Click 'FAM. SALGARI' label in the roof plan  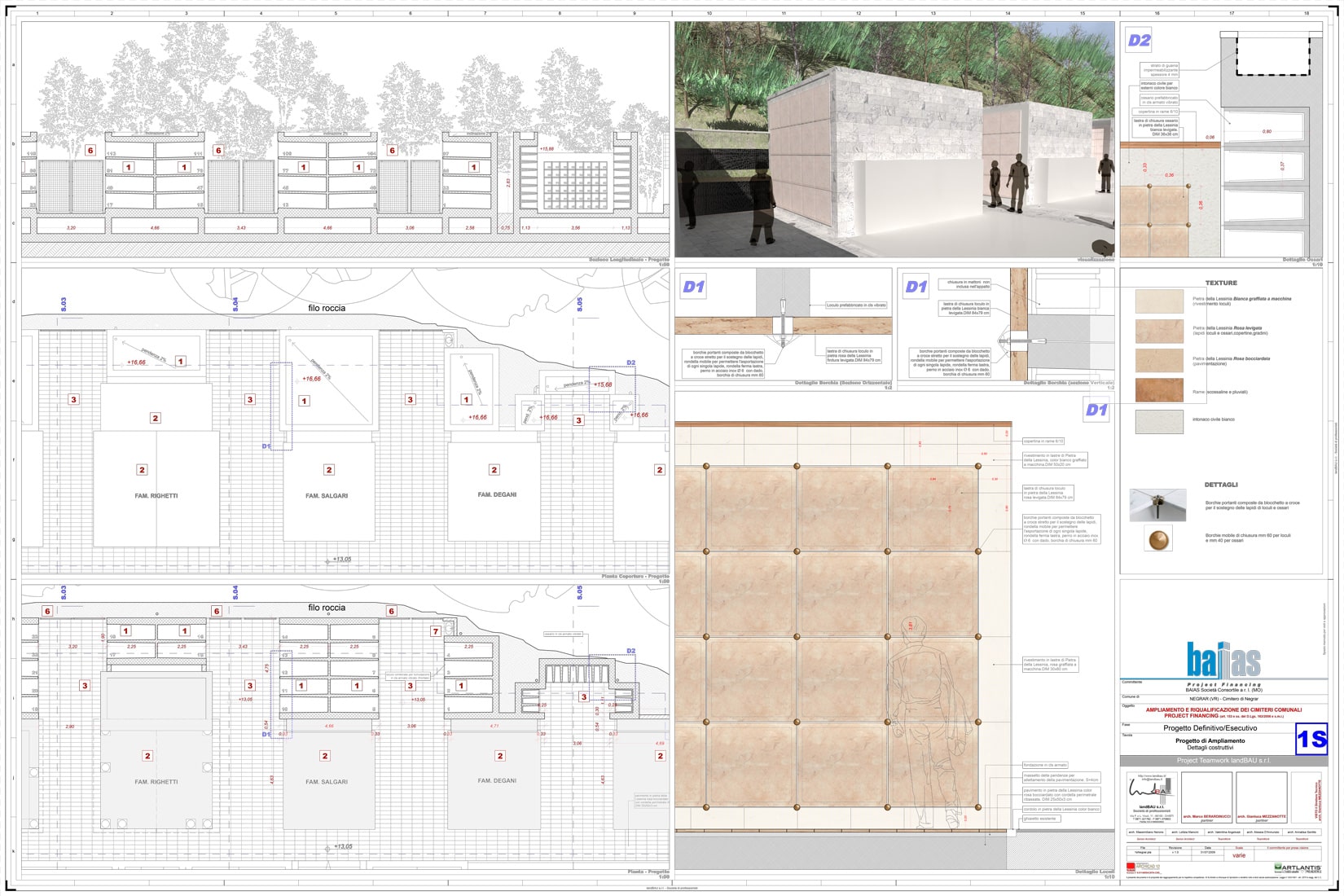pos(327,495)
